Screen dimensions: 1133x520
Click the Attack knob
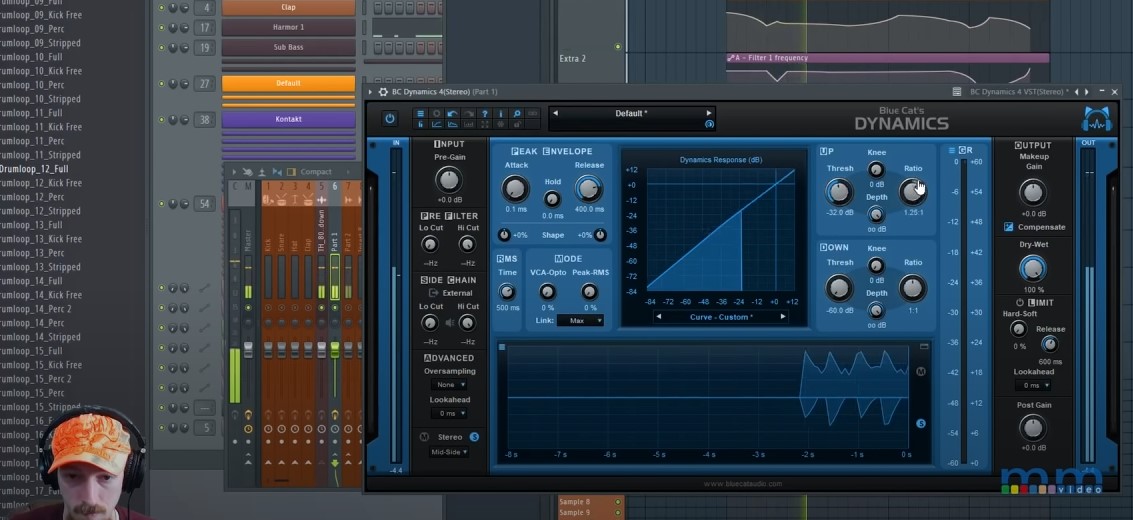[x=515, y=189]
